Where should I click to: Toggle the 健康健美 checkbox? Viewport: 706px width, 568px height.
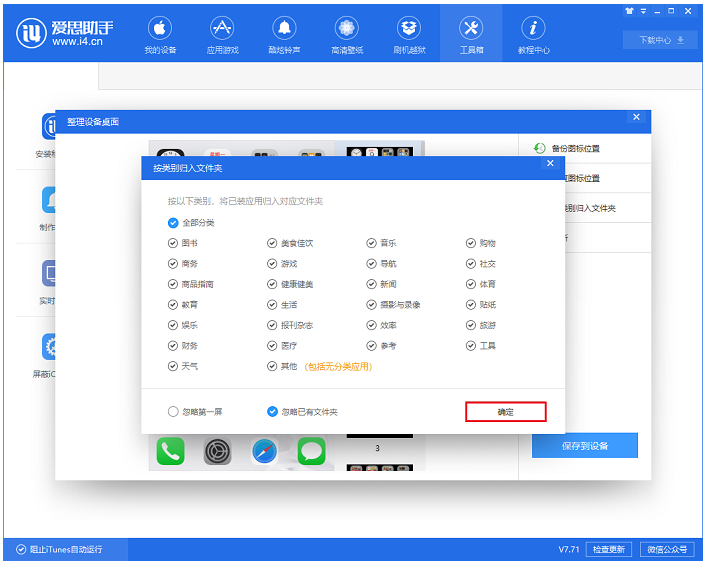(272, 284)
